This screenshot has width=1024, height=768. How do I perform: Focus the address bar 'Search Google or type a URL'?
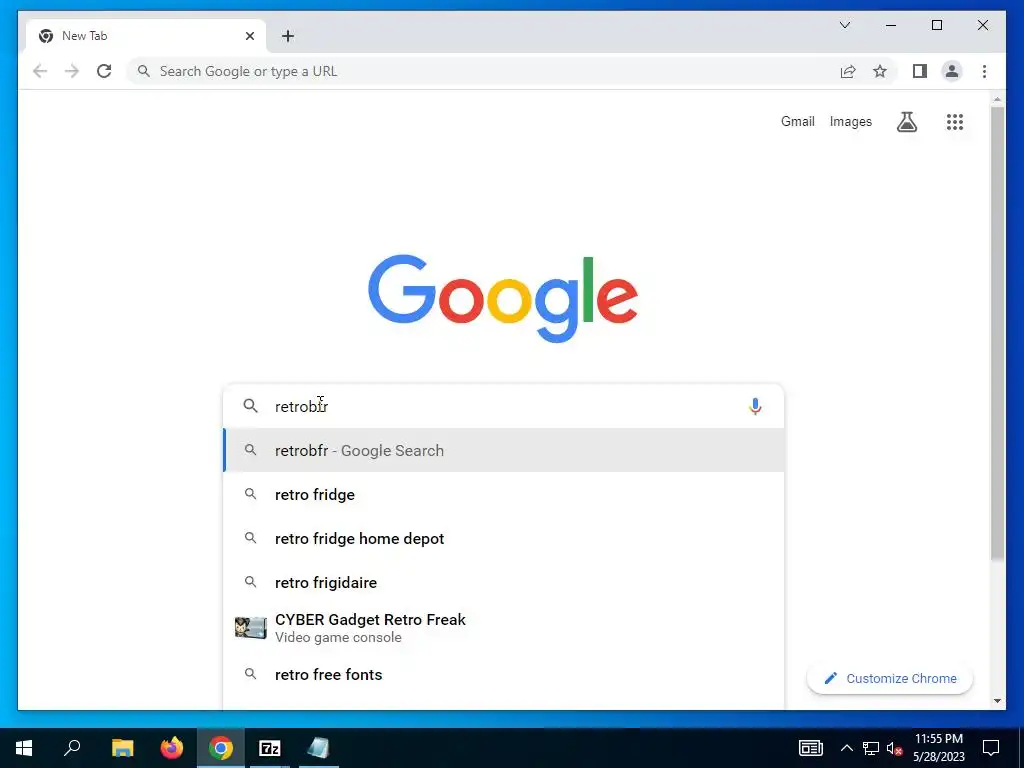pyautogui.click(x=483, y=71)
